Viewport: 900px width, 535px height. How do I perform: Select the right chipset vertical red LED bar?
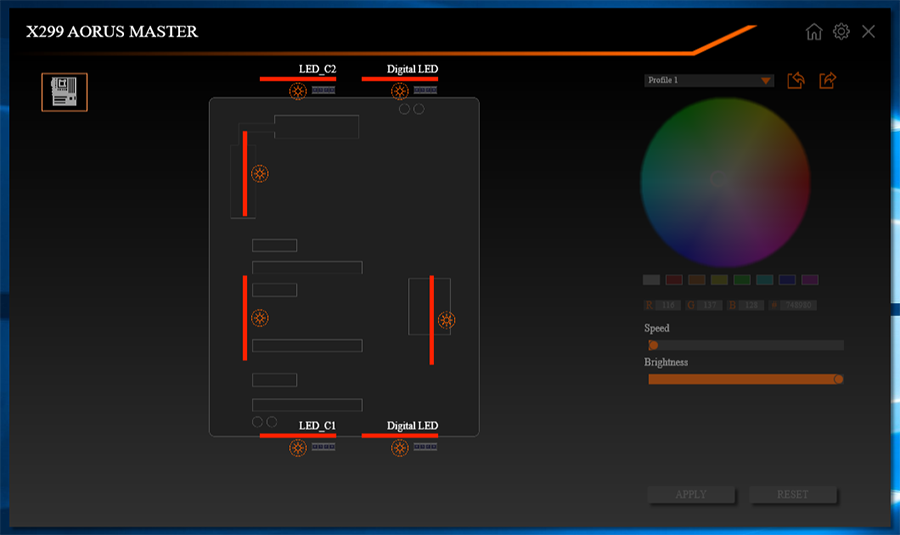[x=432, y=320]
